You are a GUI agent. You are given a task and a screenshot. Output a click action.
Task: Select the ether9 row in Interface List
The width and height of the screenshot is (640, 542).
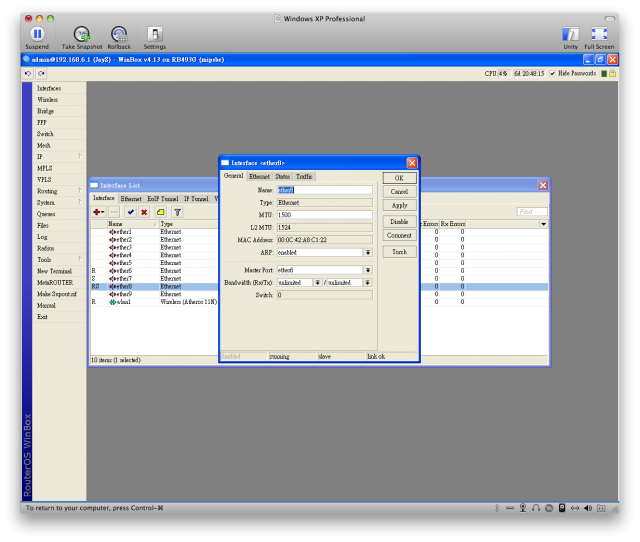pyautogui.click(x=155, y=294)
